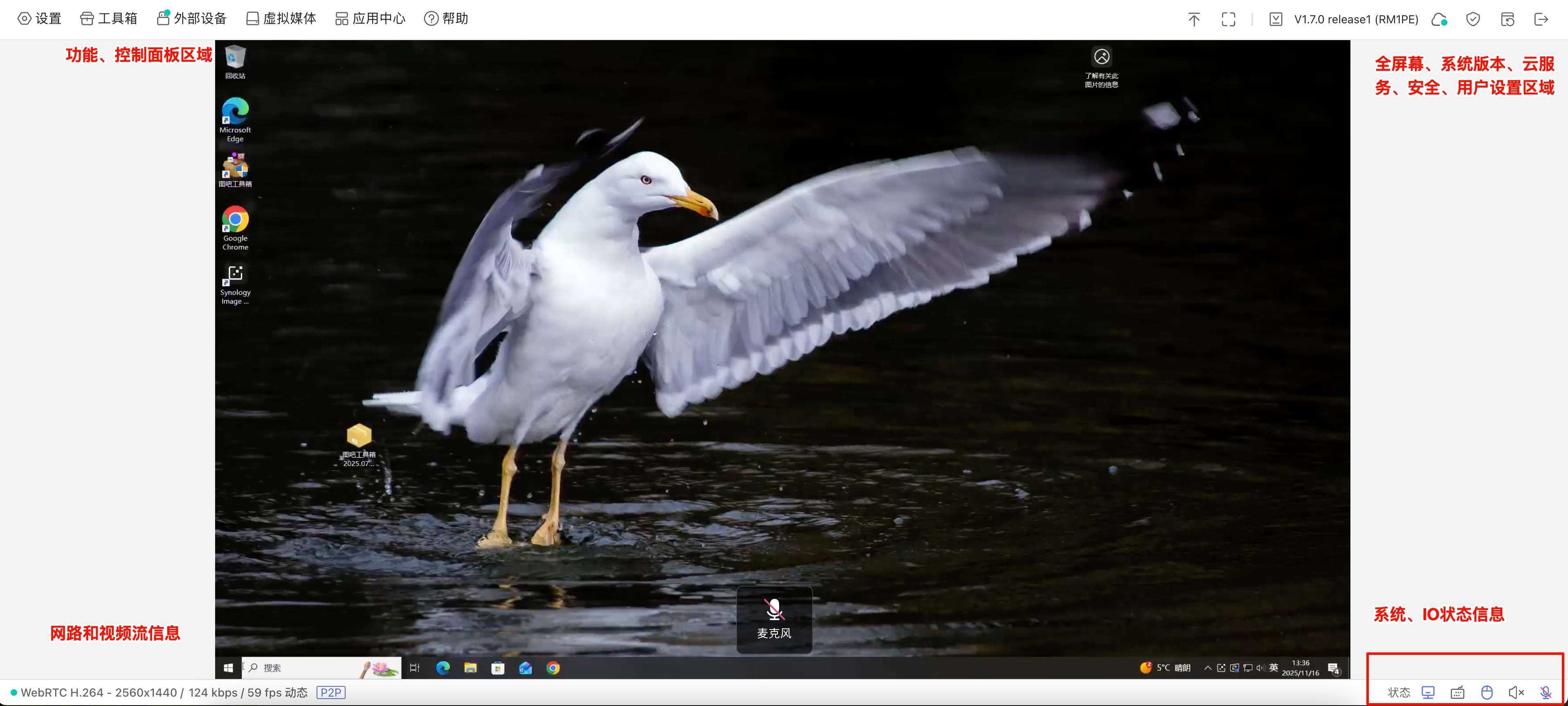Click the 帮助 help button
The width and height of the screenshot is (1568, 706).
[x=446, y=19]
